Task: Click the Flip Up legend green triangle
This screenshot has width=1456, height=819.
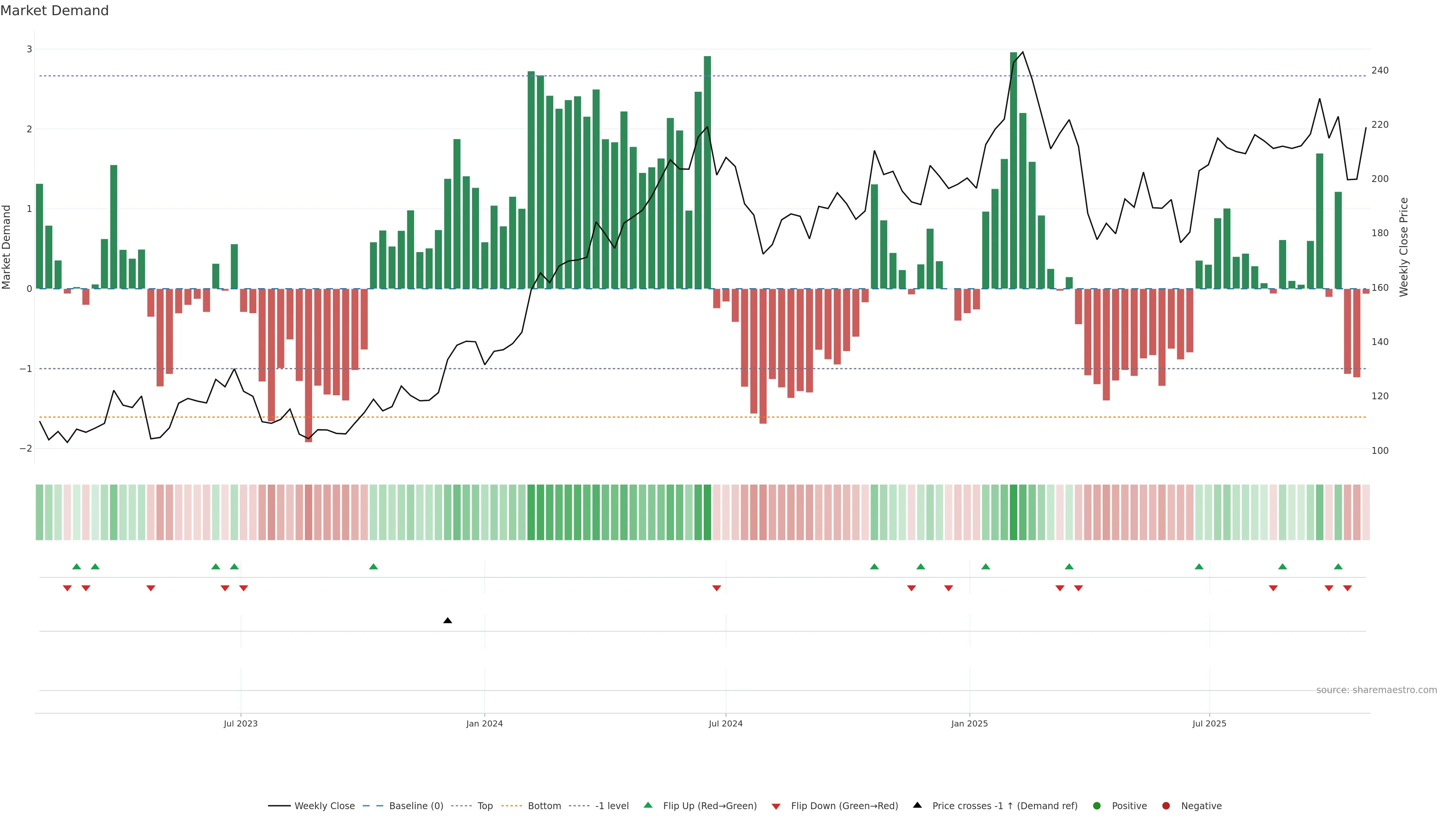Action: click(x=648, y=805)
